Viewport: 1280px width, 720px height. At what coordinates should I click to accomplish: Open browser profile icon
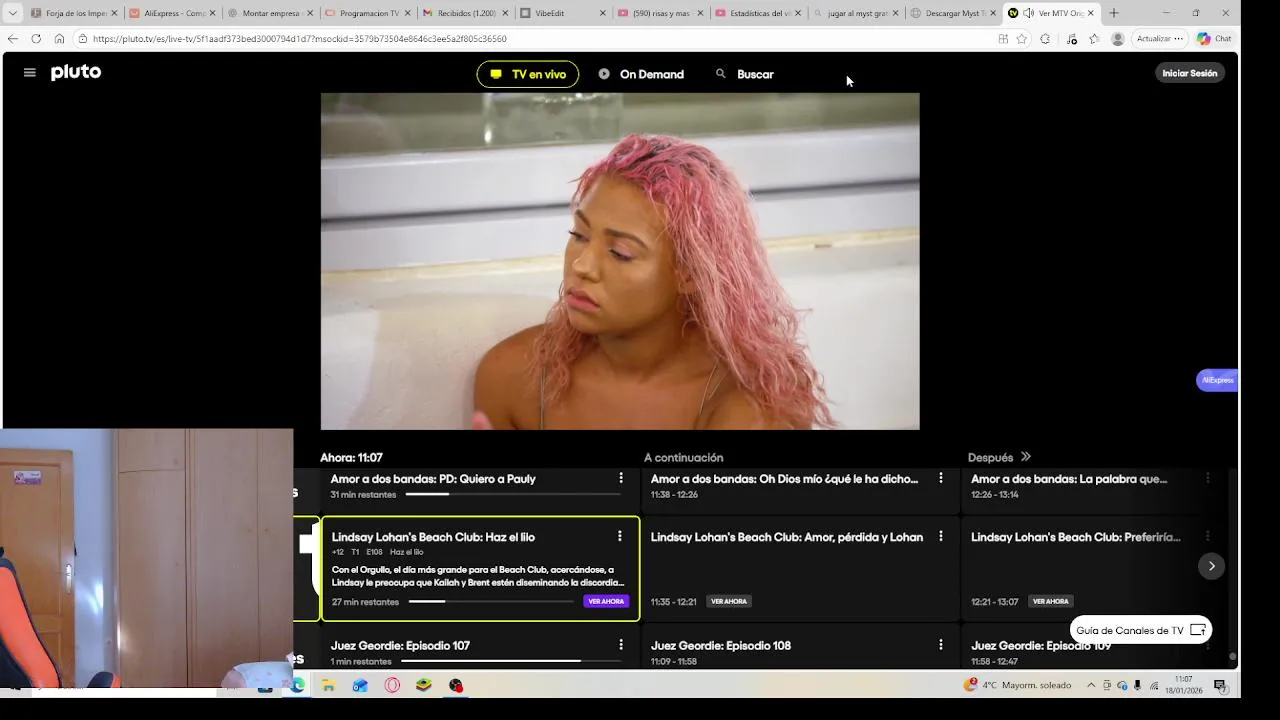coord(1117,39)
